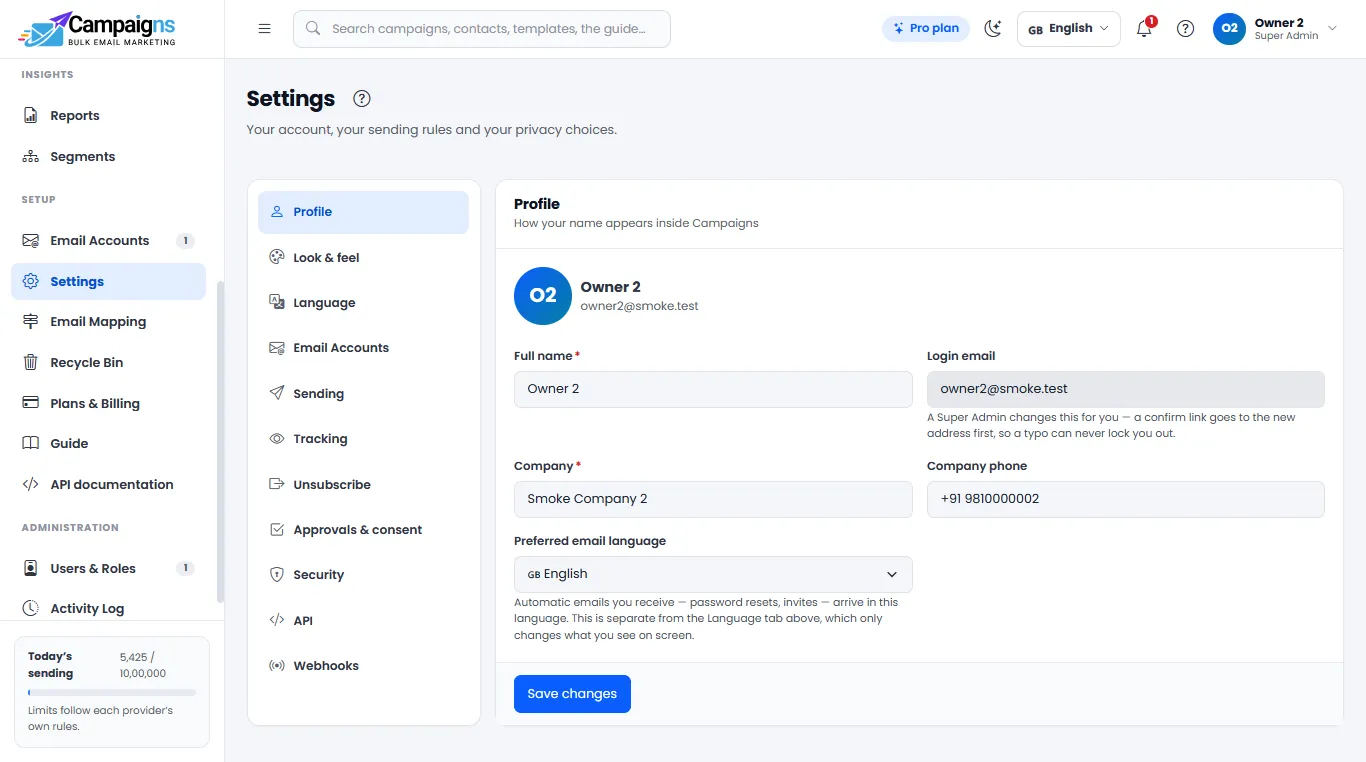Click the search campaigns input field
Viewport: 1366px width, 762px height.
click(482, 29)
